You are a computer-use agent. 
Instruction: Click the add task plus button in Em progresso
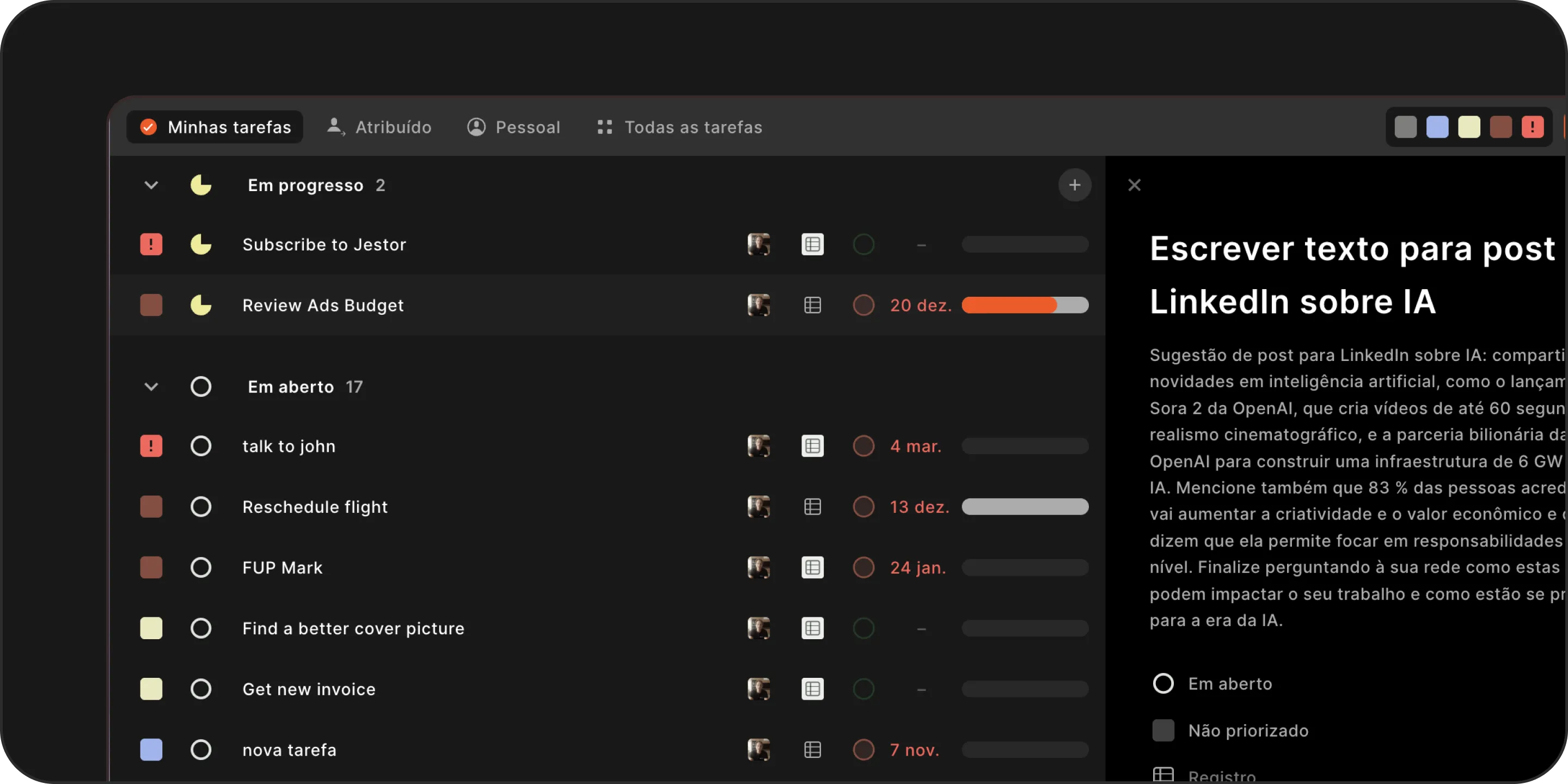pos(1074,185)
